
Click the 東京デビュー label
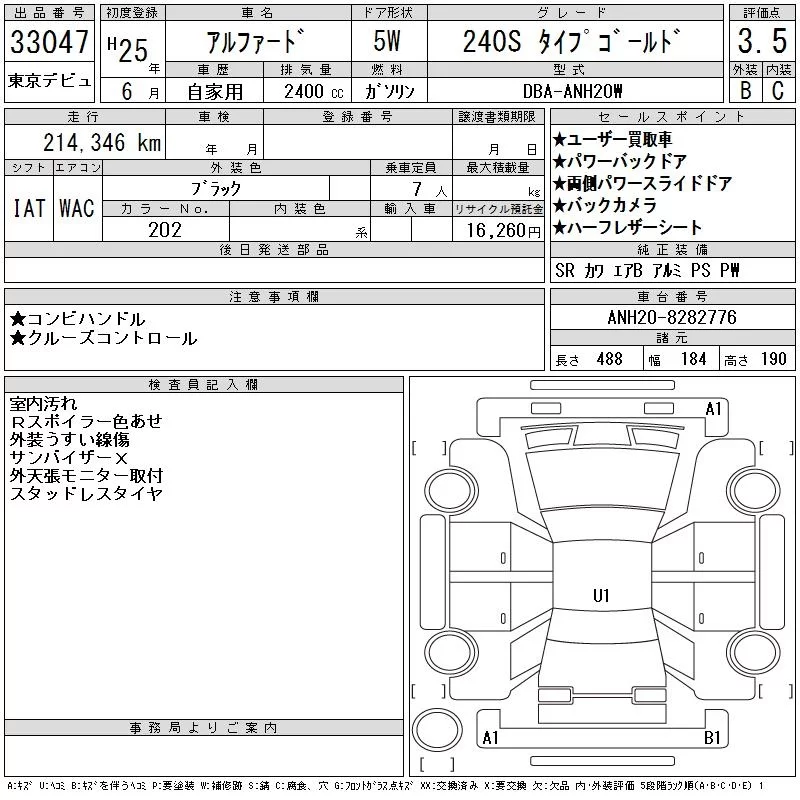pyautogui.click(x=49, y=81)
